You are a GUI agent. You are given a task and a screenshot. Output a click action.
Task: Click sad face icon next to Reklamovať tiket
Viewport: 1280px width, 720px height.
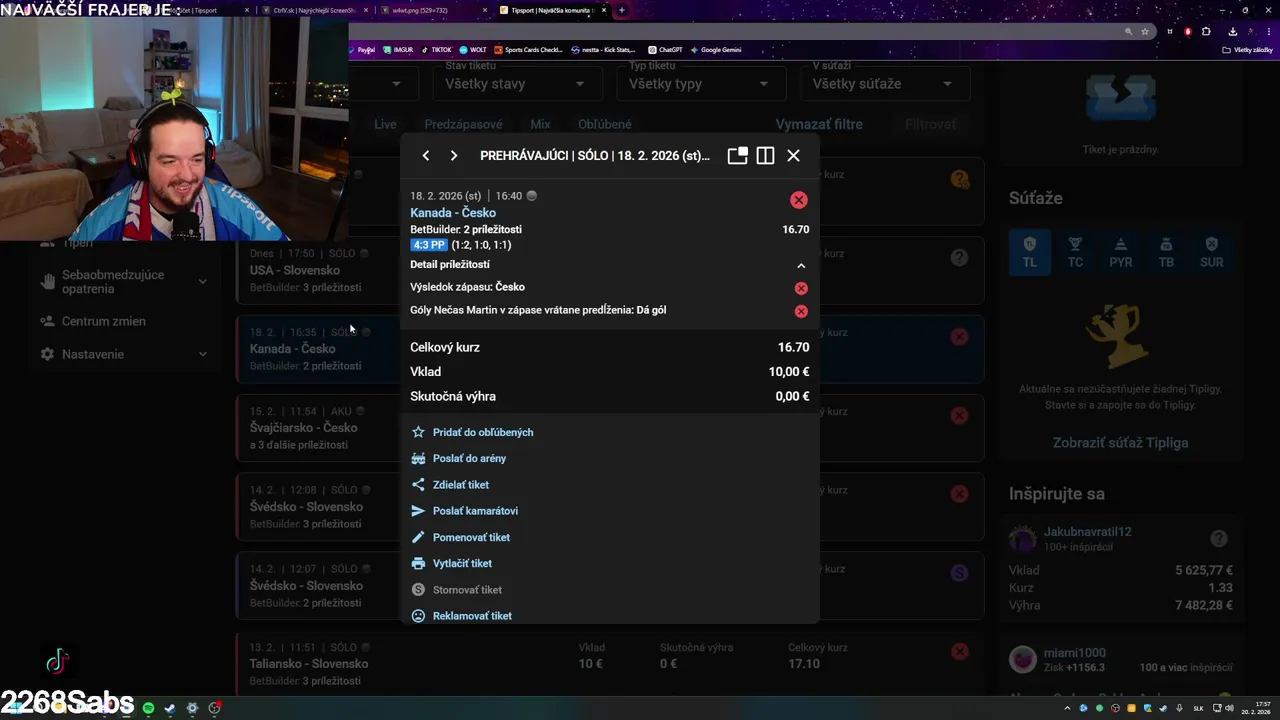[x=418, y=616]
